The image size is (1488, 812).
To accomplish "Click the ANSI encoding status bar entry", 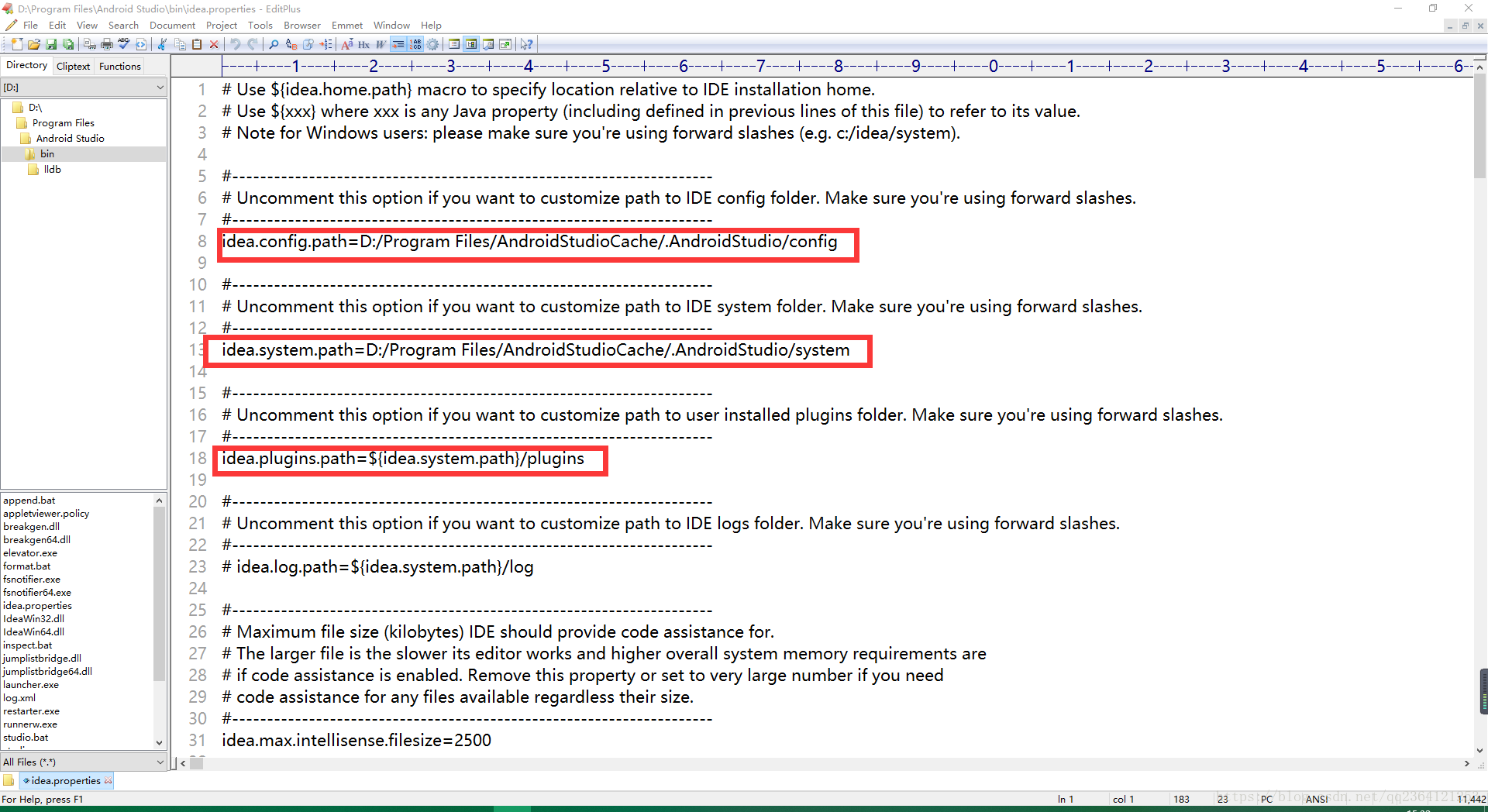I will click(1317, 799).
